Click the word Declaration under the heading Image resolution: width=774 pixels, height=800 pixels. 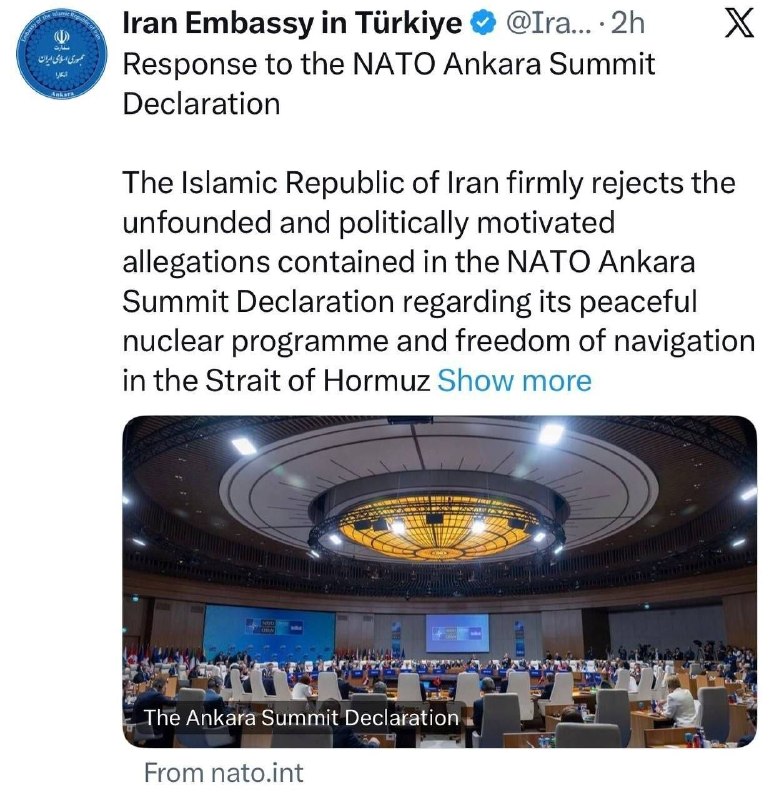tap(202, 104)
